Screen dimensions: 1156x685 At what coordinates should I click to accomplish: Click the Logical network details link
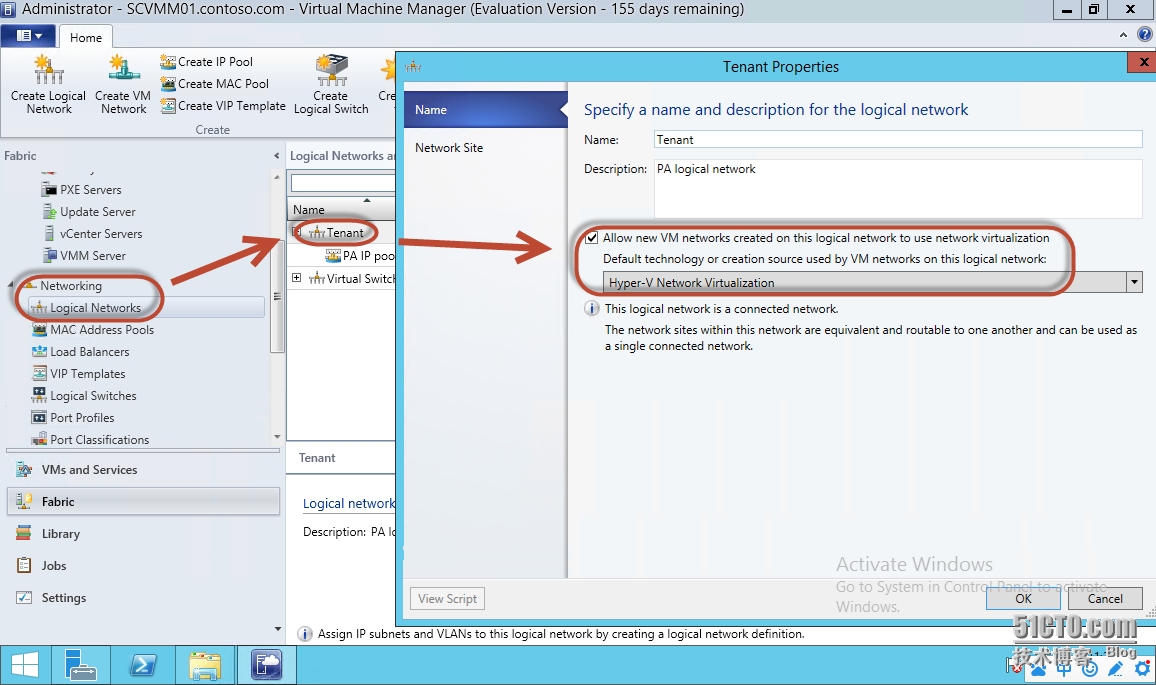click(x=349, y=504)
